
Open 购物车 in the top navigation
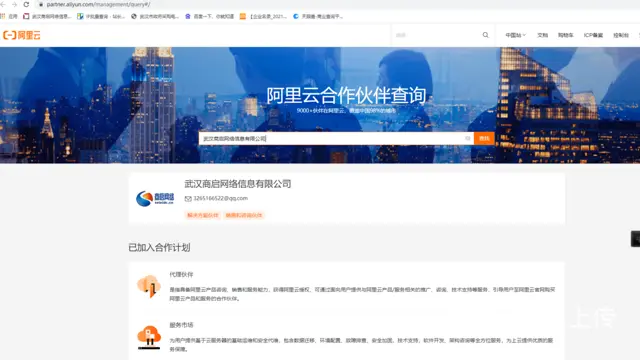(566, 35)
